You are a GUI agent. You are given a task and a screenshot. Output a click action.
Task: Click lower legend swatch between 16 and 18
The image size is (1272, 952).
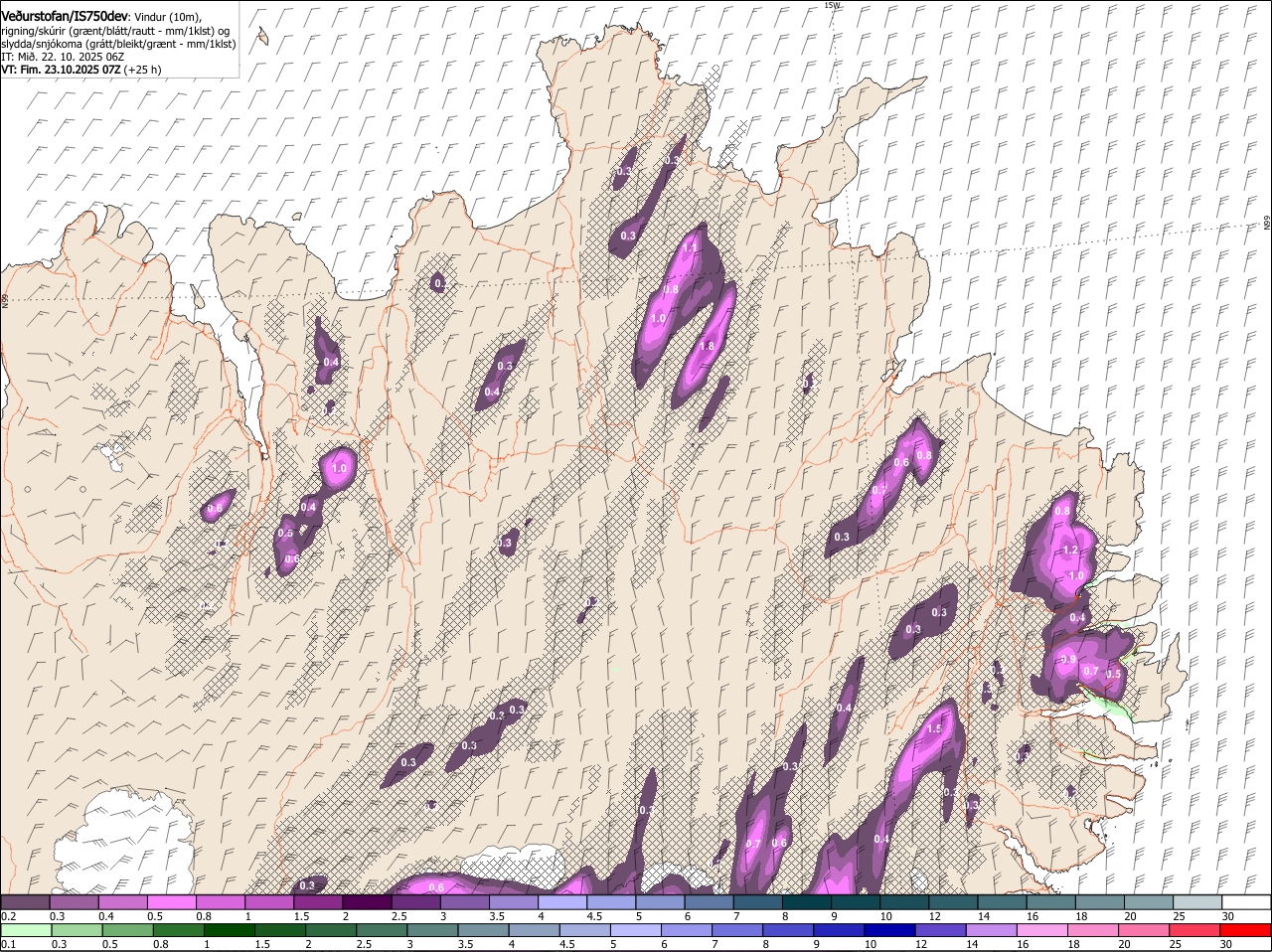click(x=1041, y=930)
